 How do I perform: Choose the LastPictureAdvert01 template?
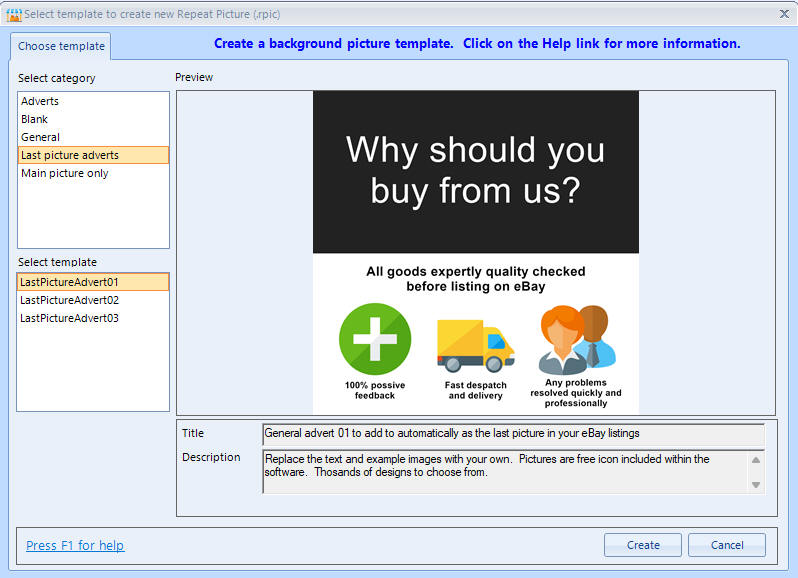coord(93,282)
